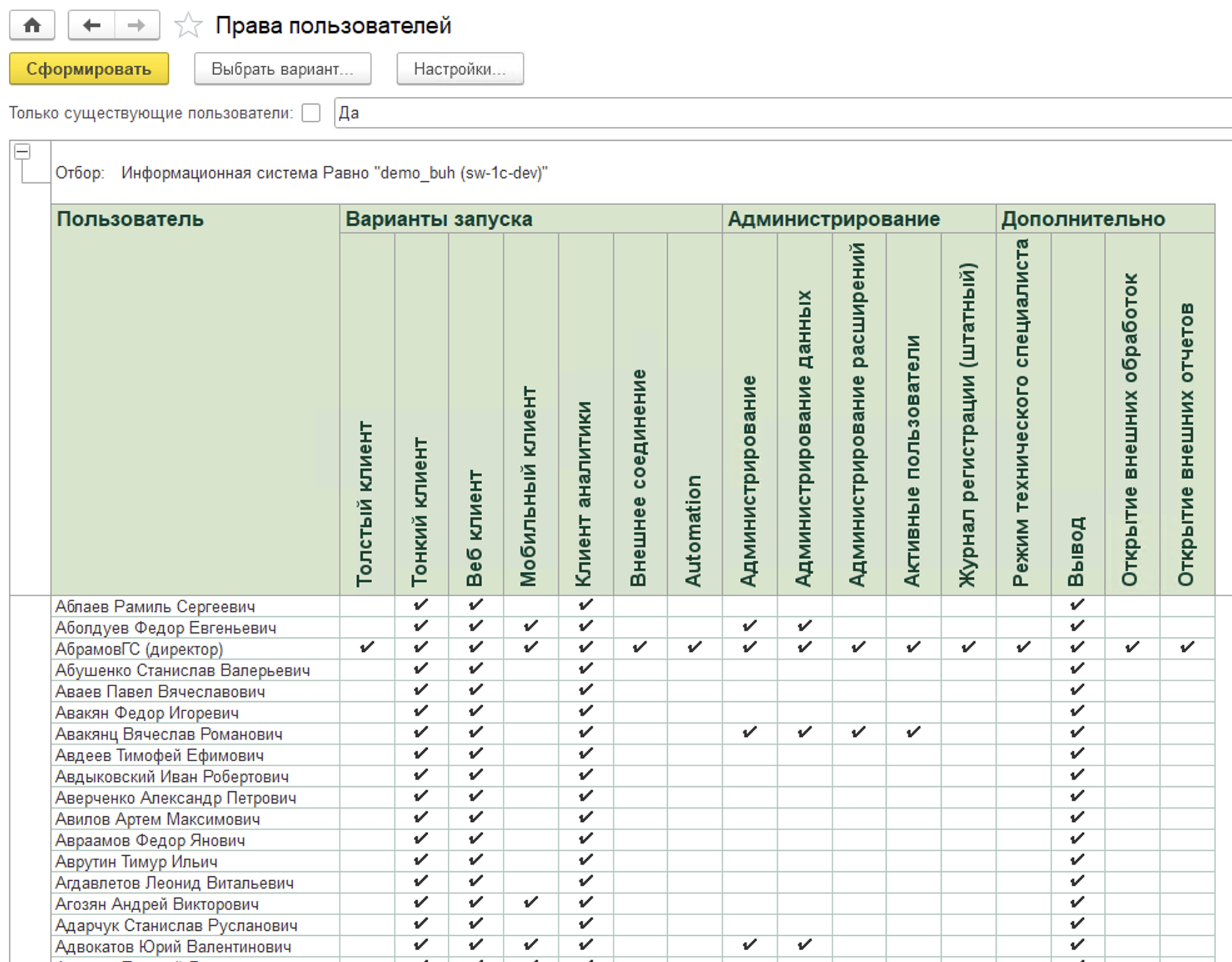Click the 'Дополнительно' group header

(1083, 219)
